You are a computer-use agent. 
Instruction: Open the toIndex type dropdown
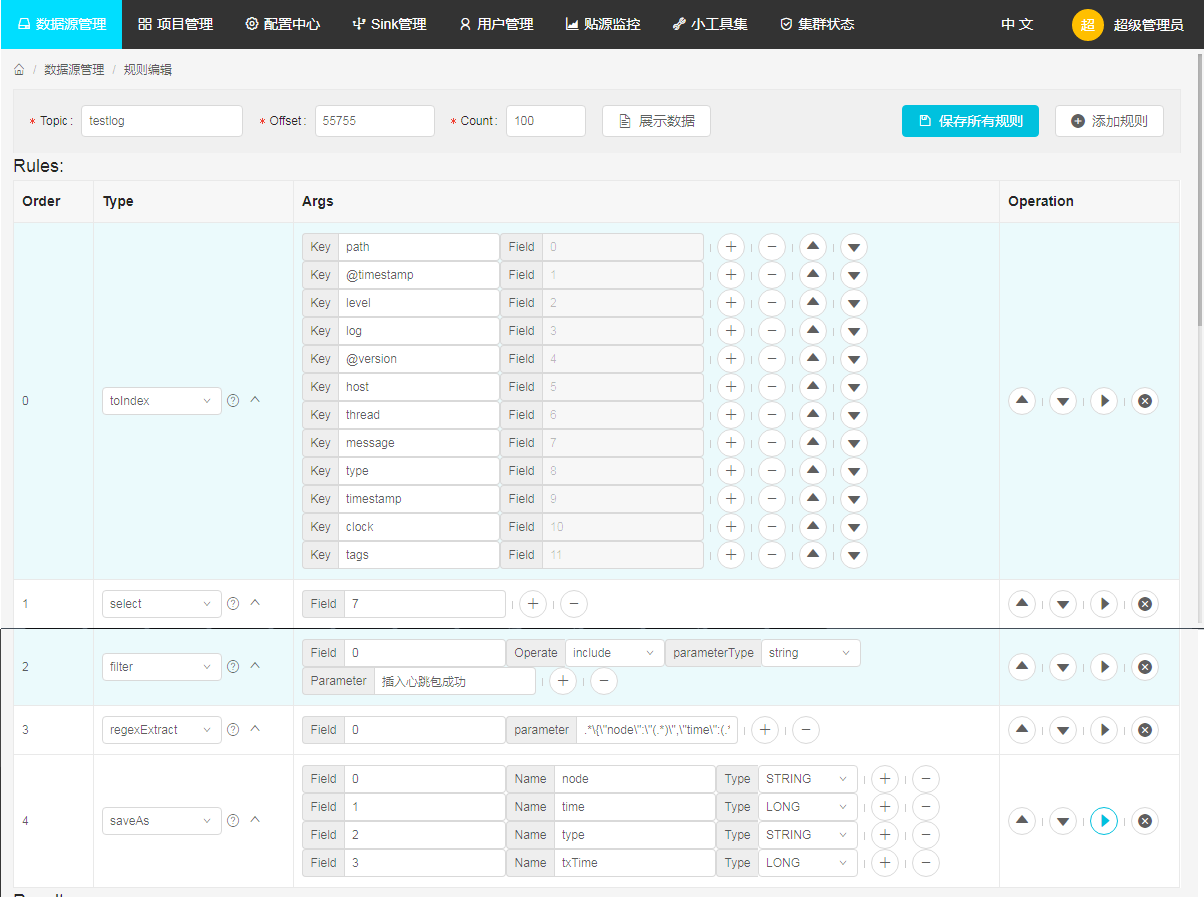coord(162,401)
